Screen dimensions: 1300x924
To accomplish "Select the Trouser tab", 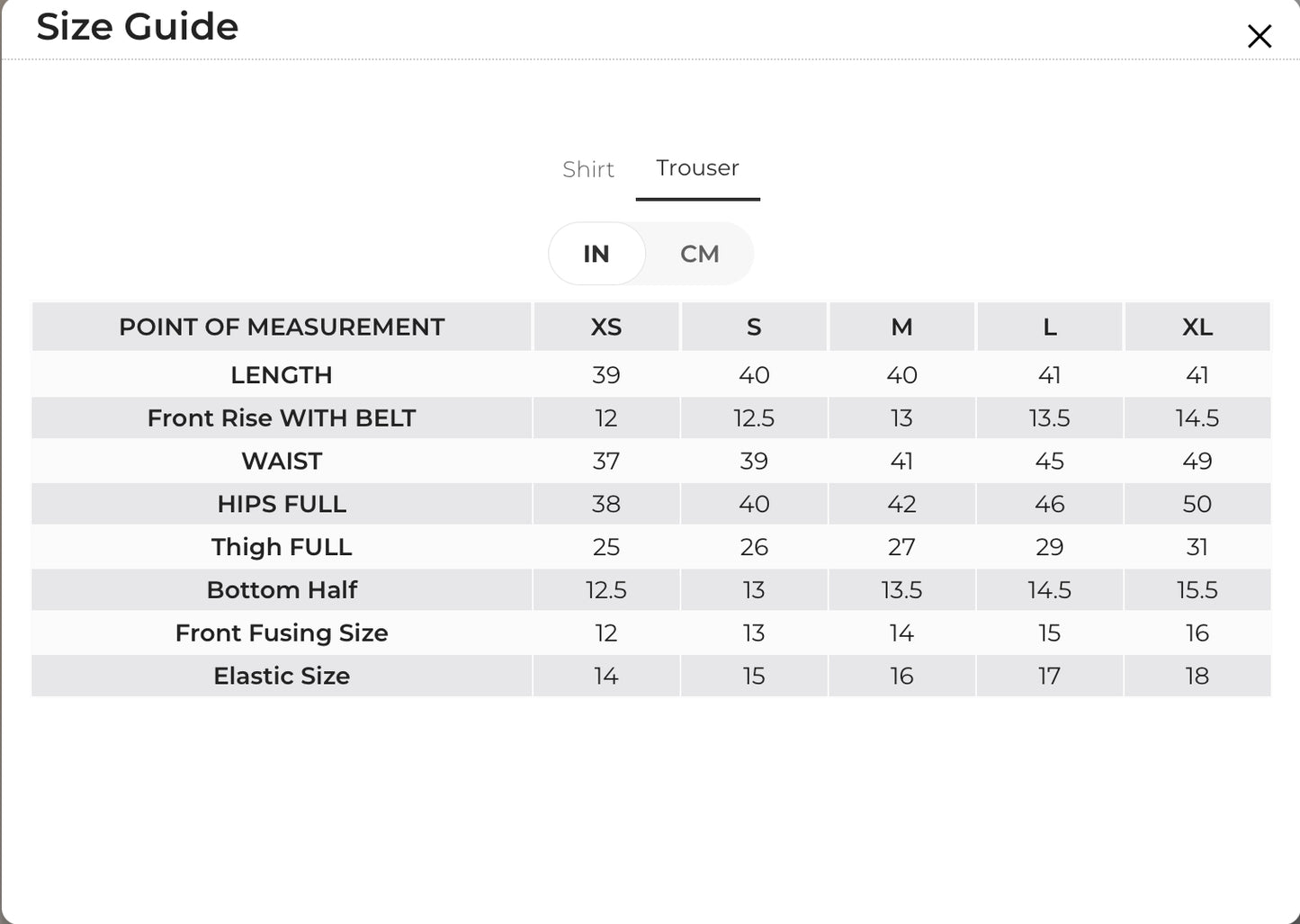I will tap(697, 168).
